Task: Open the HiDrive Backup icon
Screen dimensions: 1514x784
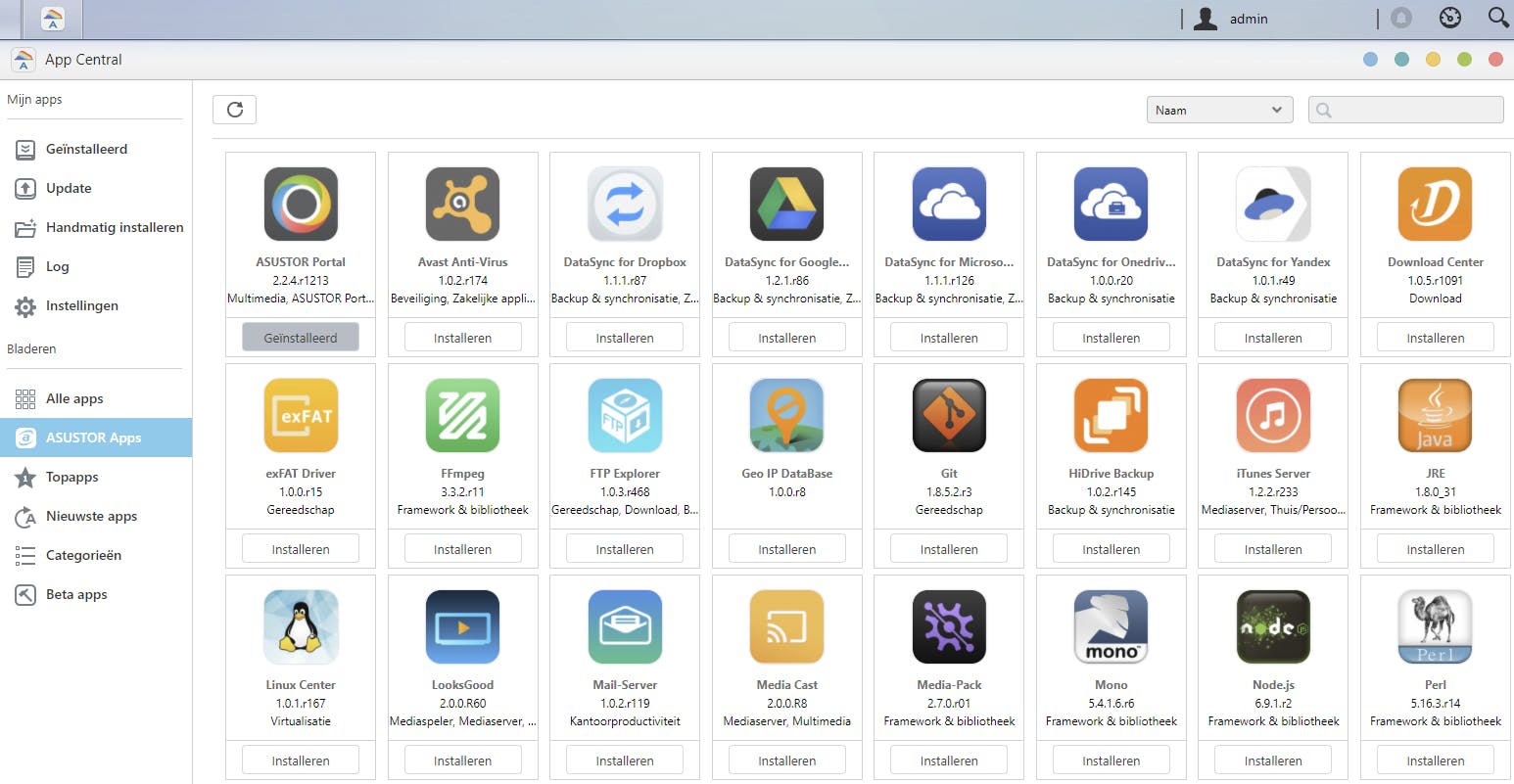Action: click(1112, 415)
